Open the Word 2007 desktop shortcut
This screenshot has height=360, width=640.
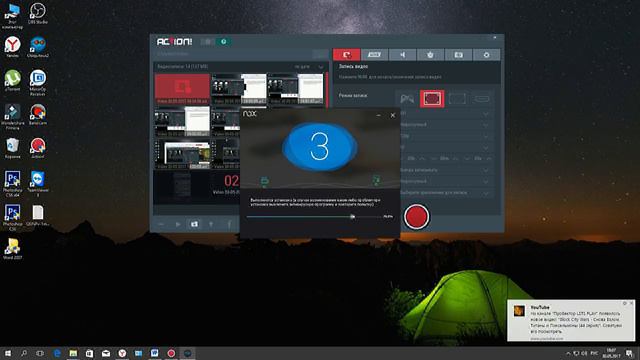(12, 249)
